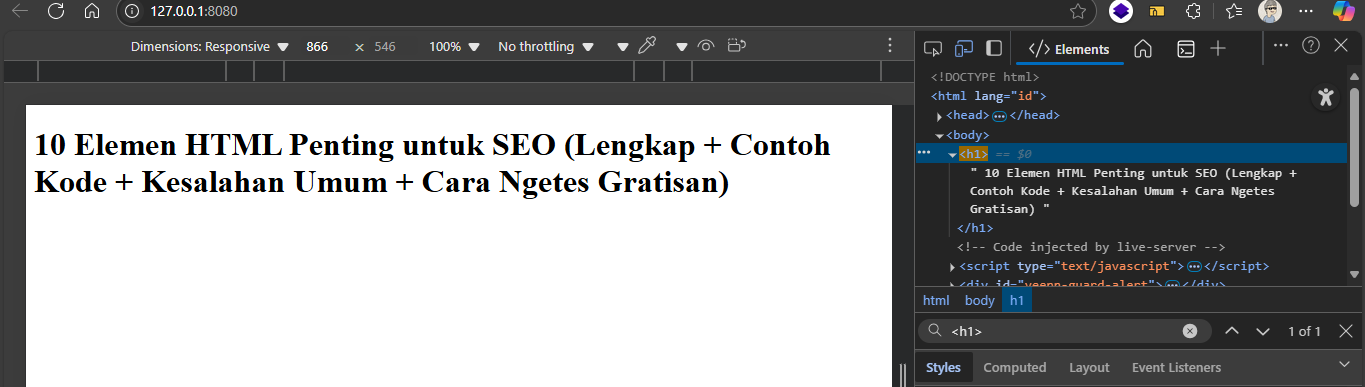Open DevTools help question mark
Viewport: 1365px width, 387px height.
(1310, 46)
